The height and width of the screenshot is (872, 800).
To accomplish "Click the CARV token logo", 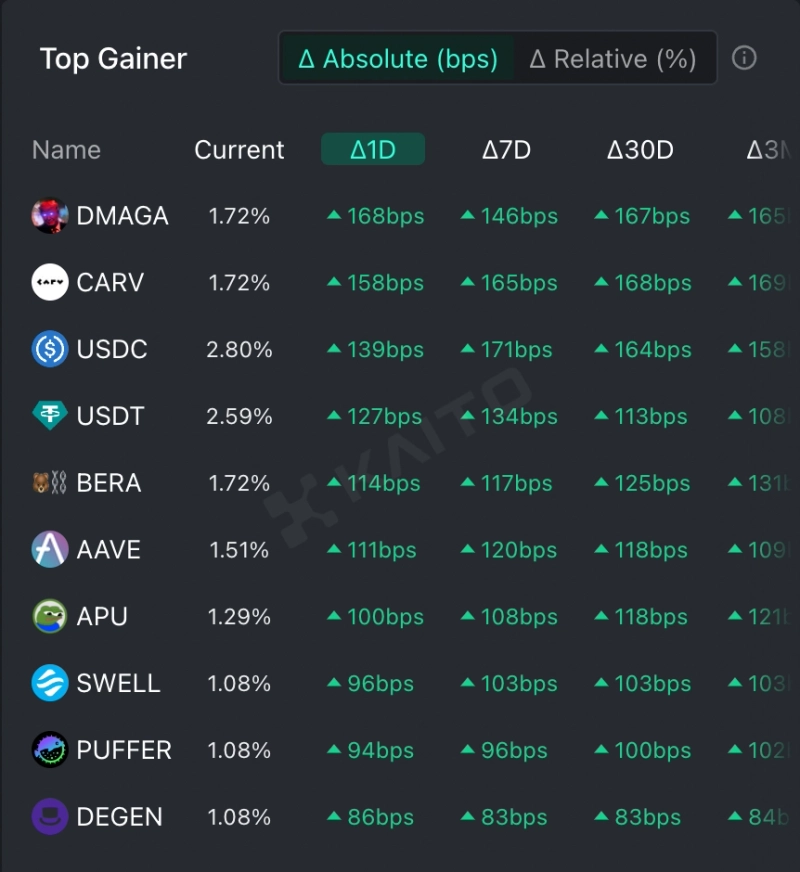I will pos(50,283).
